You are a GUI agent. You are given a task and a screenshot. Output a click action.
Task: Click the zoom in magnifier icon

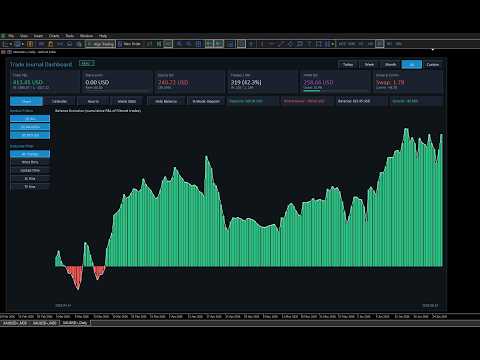coord(179,44)
